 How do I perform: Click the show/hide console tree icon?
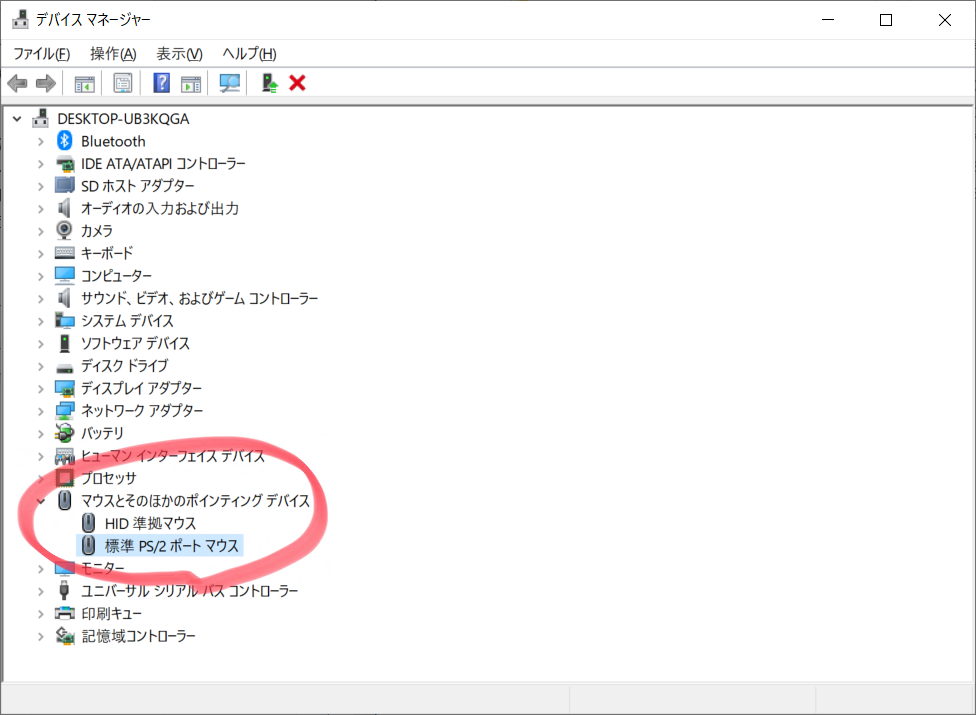[85, 83]
